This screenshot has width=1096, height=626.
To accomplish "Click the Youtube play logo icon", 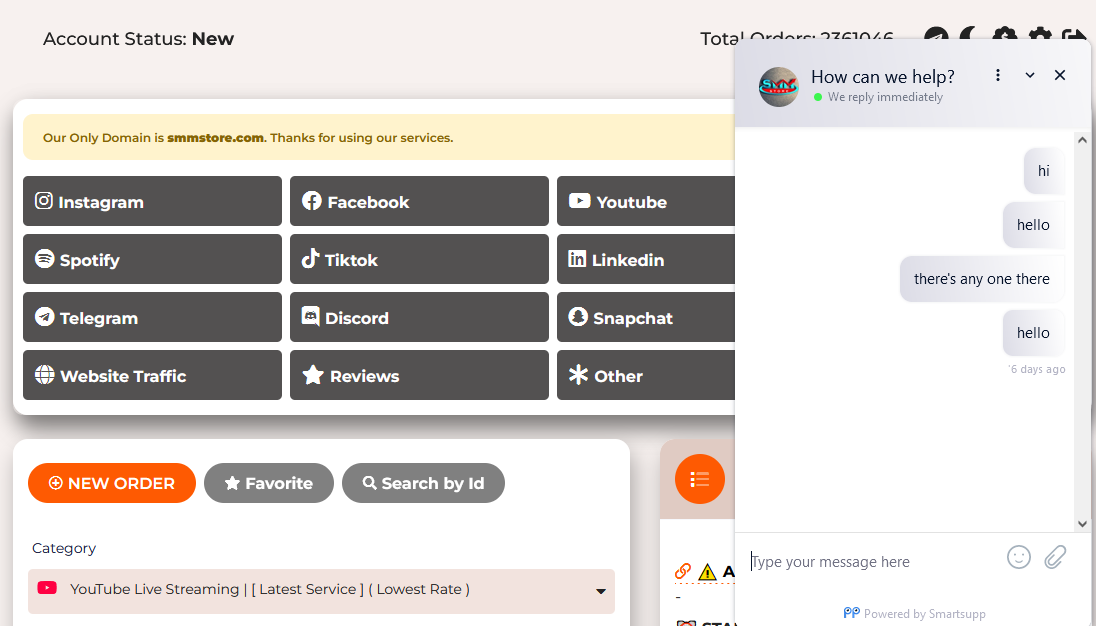I will [x=579, y=201].
